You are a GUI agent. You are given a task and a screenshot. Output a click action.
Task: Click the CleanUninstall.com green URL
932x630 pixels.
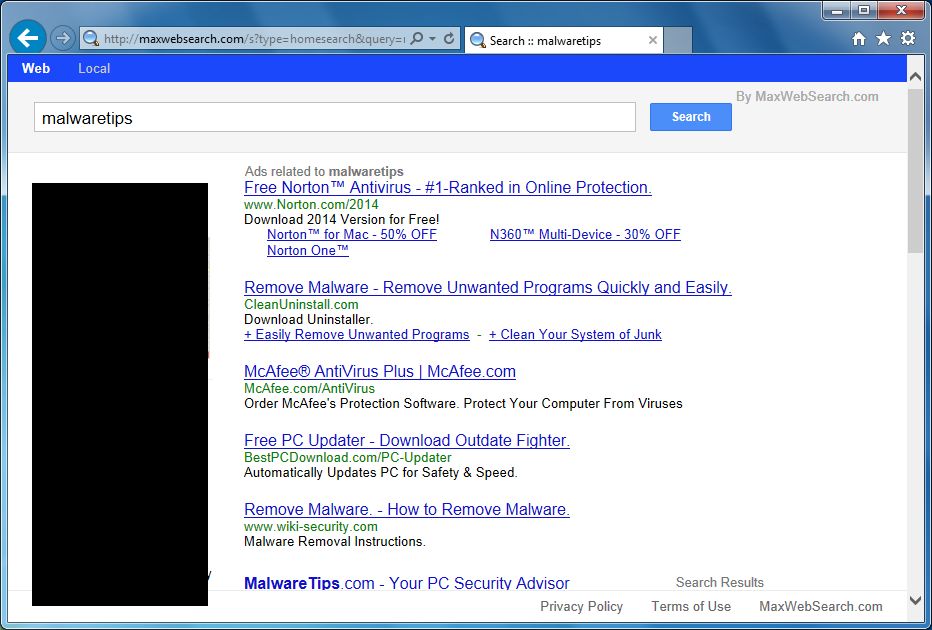click(x=301, y=304)
